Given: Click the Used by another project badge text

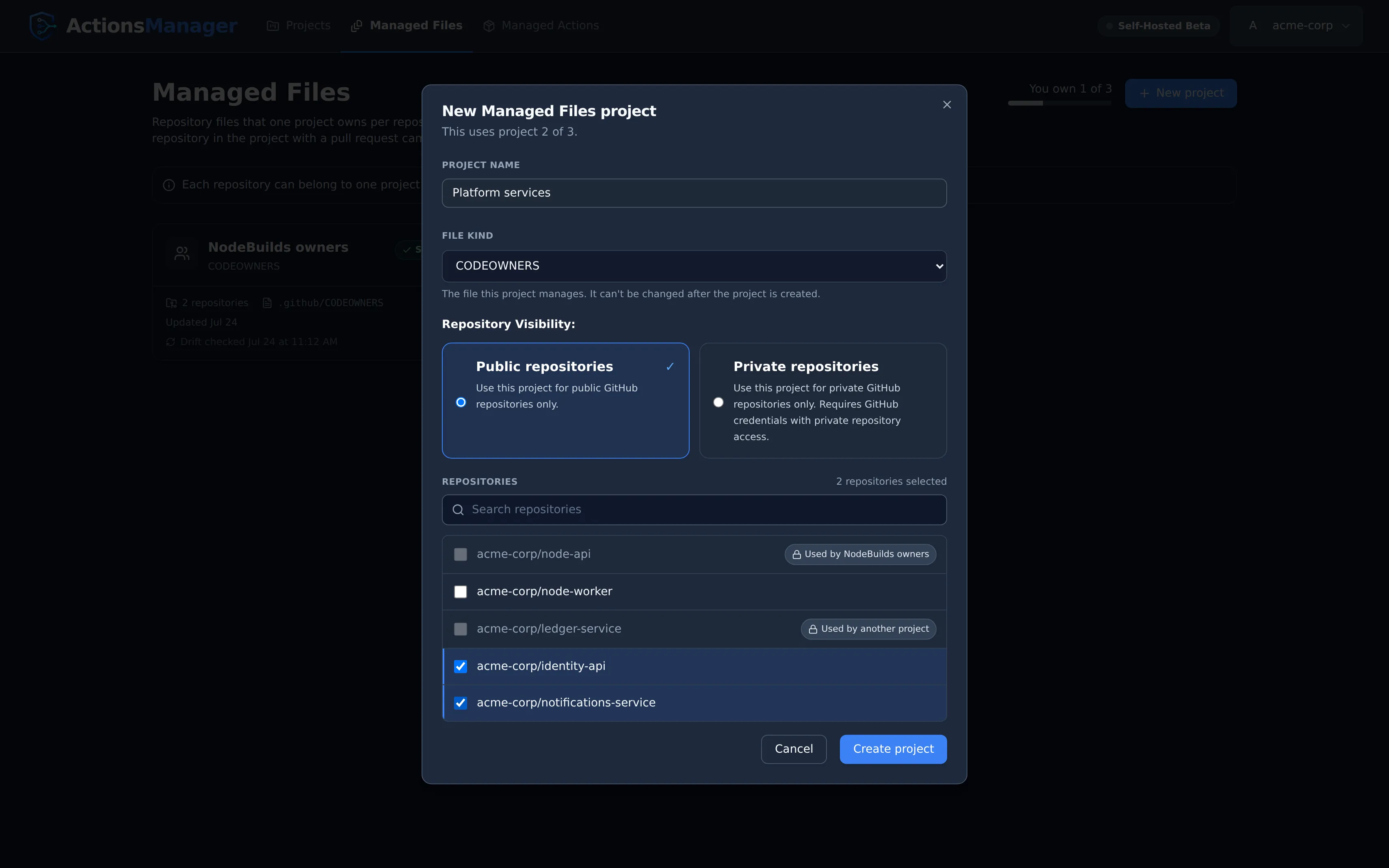Looking at the screenshot, I should point(874,629).
